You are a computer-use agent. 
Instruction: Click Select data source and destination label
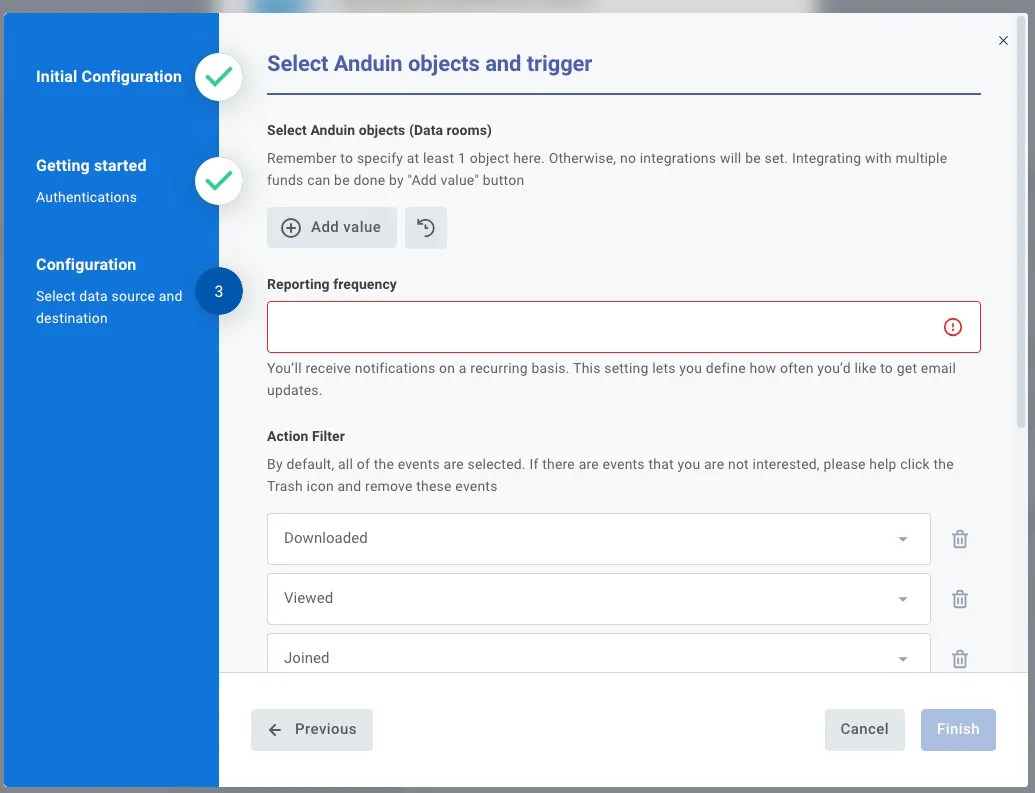109,307
